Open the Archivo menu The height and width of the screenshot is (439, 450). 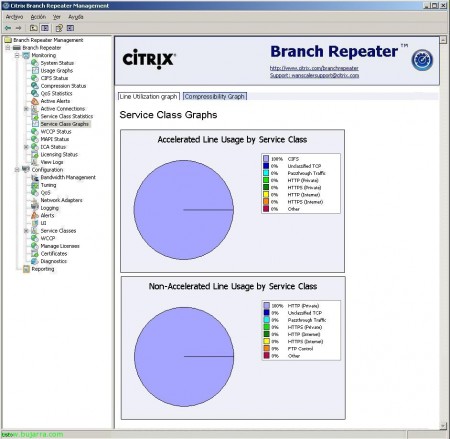click(x=14, y=17)
